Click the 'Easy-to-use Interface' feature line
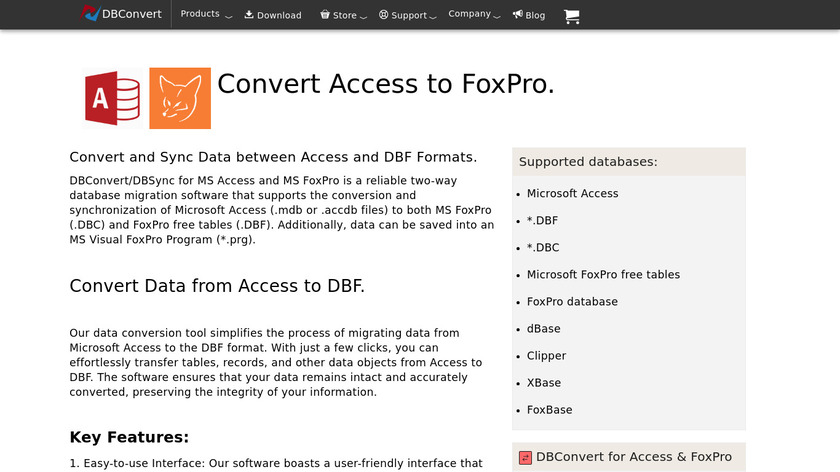The height and width of the screenshot is (472, 840). click(276, 463)
